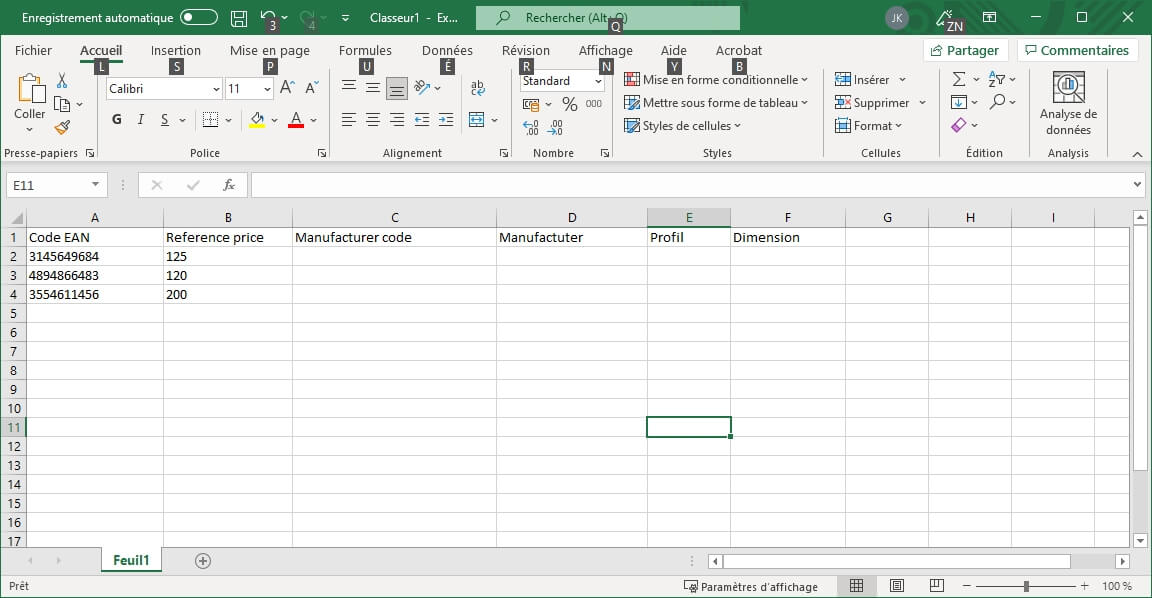The image size is (1152, 598).
Task: Decrease decimal places icon
Action: tap(555, 128)
